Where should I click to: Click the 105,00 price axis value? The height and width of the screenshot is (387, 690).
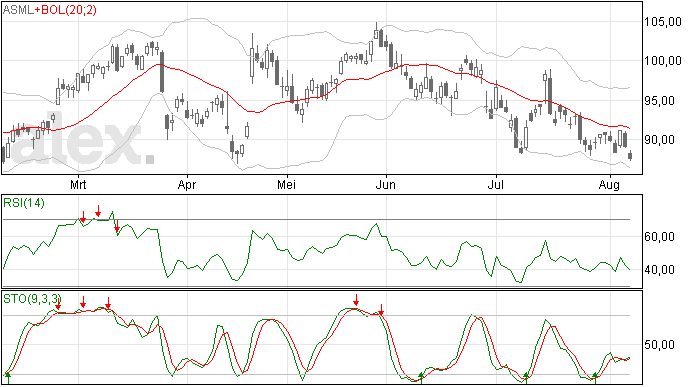[x=663, y=22]
